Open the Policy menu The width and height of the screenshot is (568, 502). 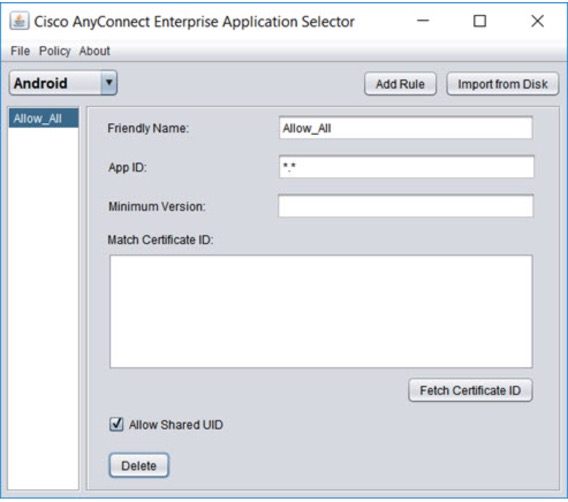(55, 51)
